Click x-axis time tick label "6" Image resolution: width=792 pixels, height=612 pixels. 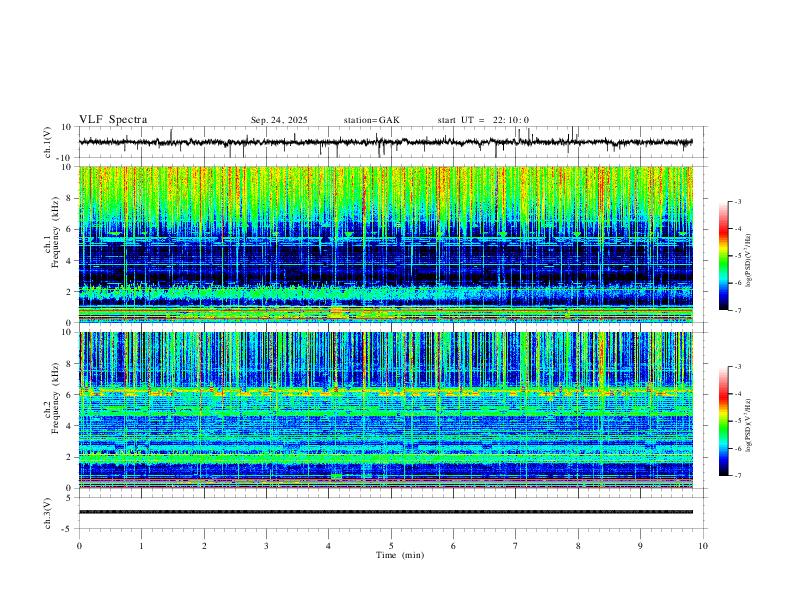coord(454,546)
